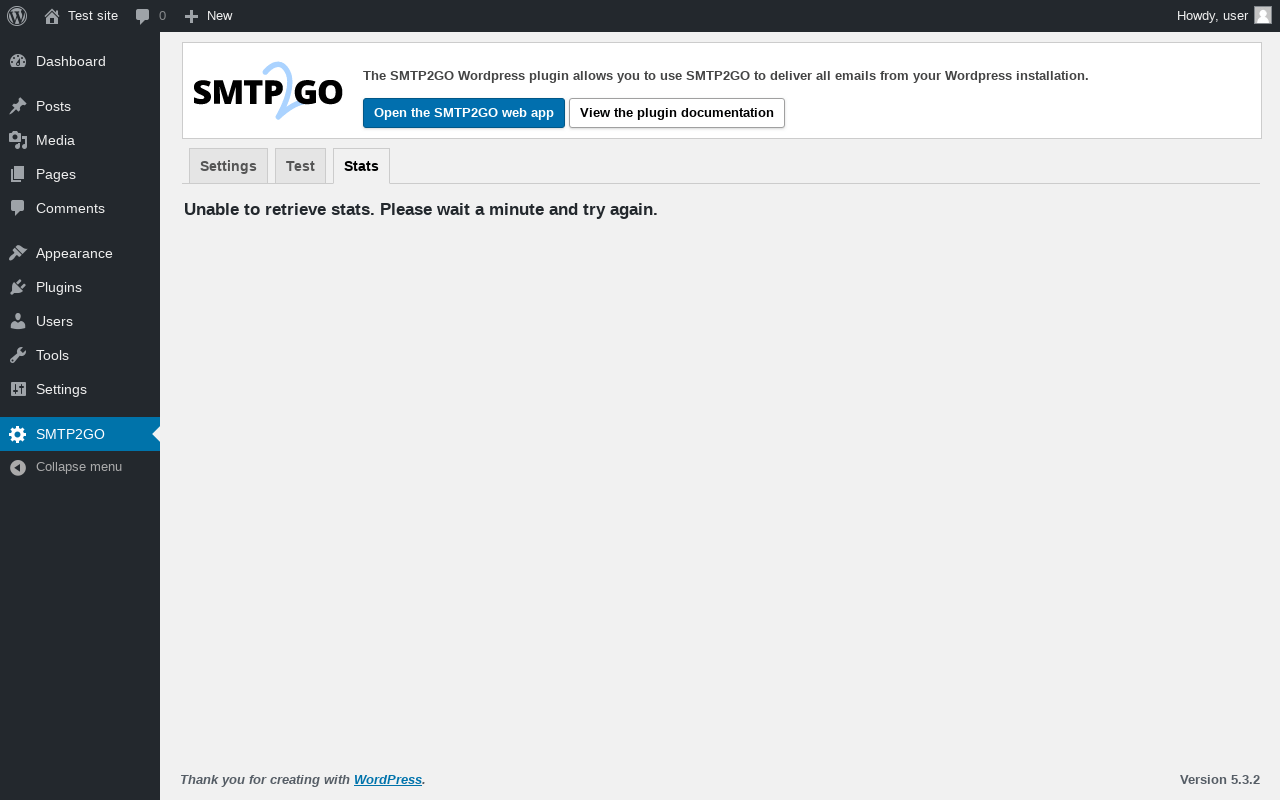Click the Settings sliders icon
The width and height of the screenshot is (1280, 800).
coord(18,389)
